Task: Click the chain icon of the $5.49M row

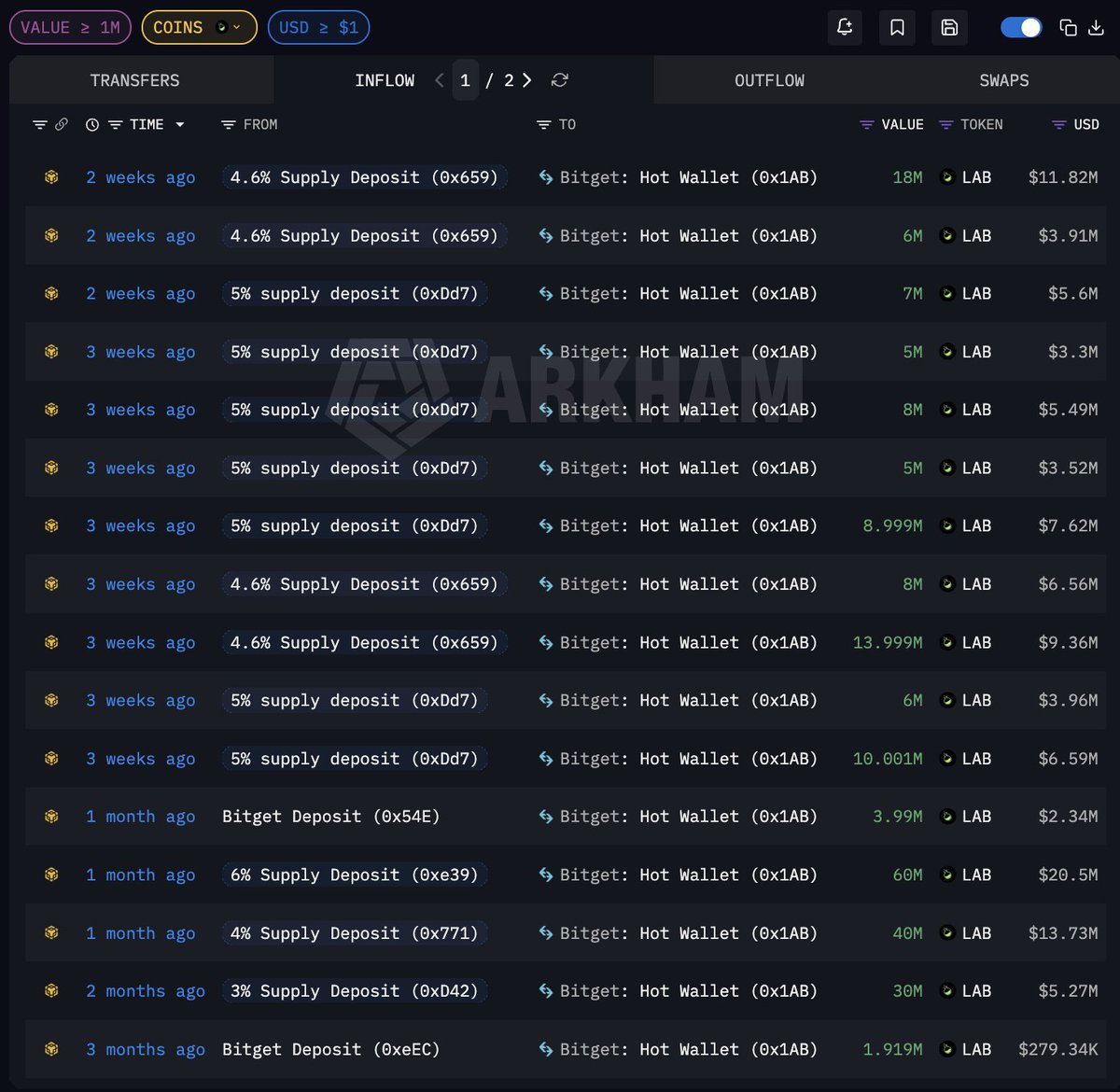Action: pyautogui.click(x=51, y=410)
